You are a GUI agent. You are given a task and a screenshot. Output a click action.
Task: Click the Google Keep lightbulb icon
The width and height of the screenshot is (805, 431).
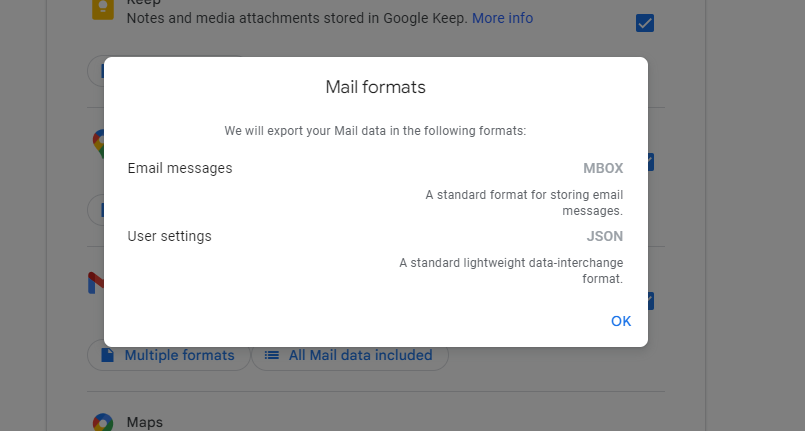point(101,9)
